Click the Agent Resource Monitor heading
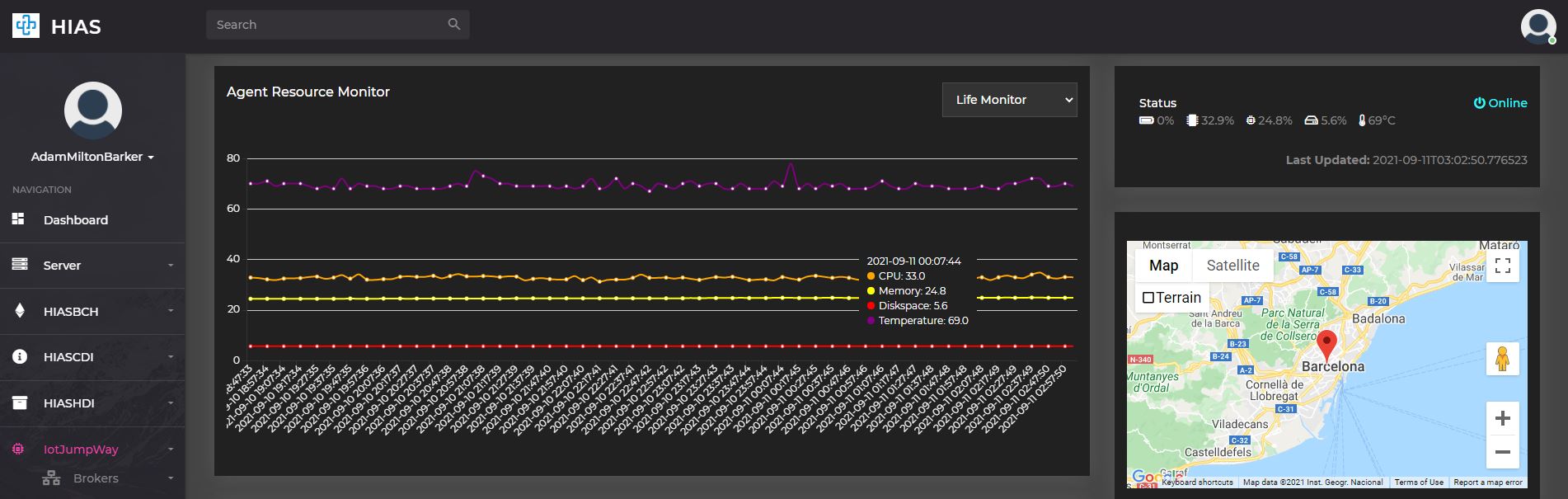Image resolution: width=1568 pixels, height=499 pixels. (x=308, y=92)
